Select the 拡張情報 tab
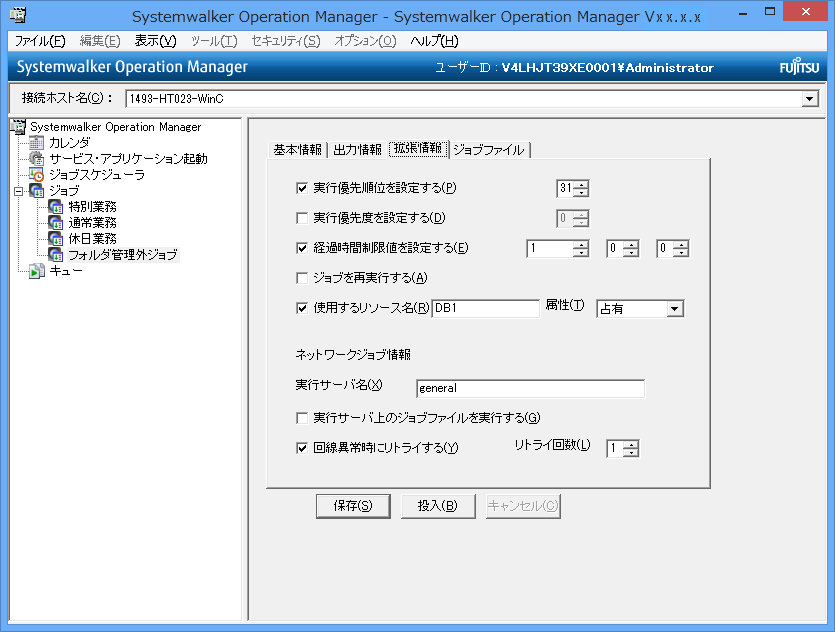835x632 pixels. pyautogui.click(x=418, y=149)
